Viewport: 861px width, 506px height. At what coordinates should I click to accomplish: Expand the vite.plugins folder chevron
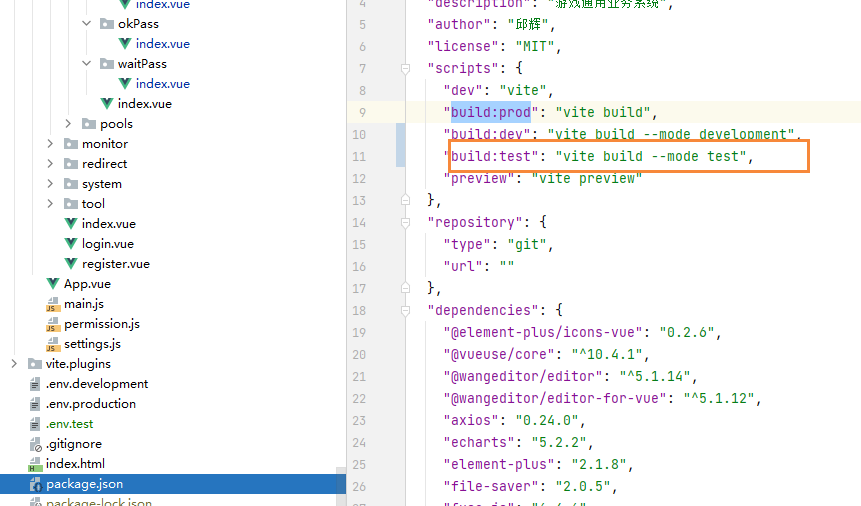[14, 364]
